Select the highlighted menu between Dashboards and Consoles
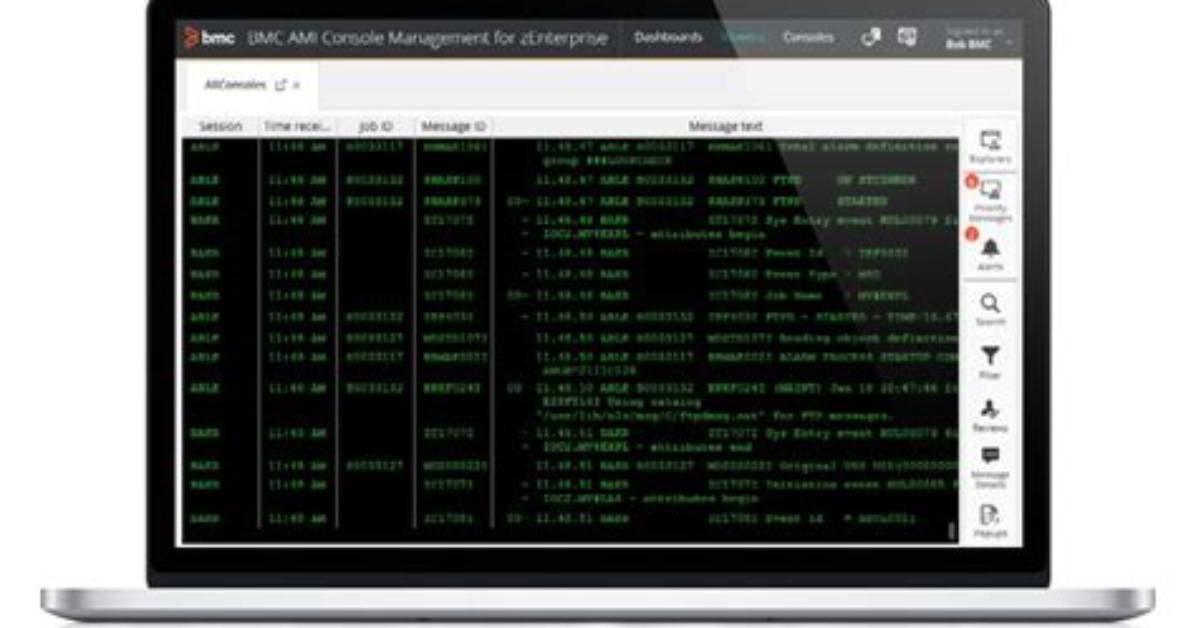The image size is (1196, 628). [x=742, y=37]
